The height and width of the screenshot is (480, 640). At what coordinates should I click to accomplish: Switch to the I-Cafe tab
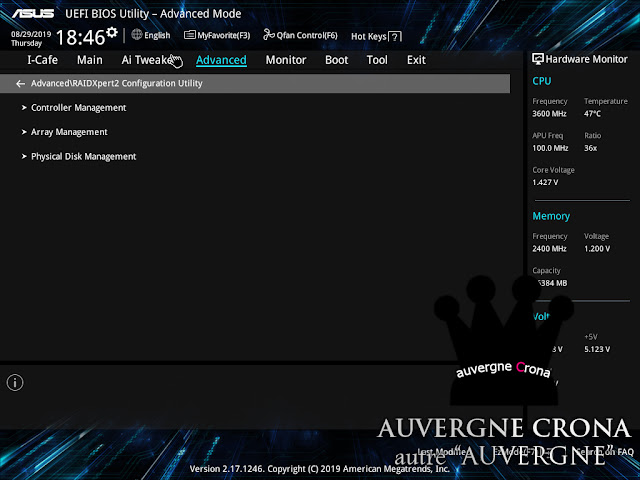click(x=42, y=60)
